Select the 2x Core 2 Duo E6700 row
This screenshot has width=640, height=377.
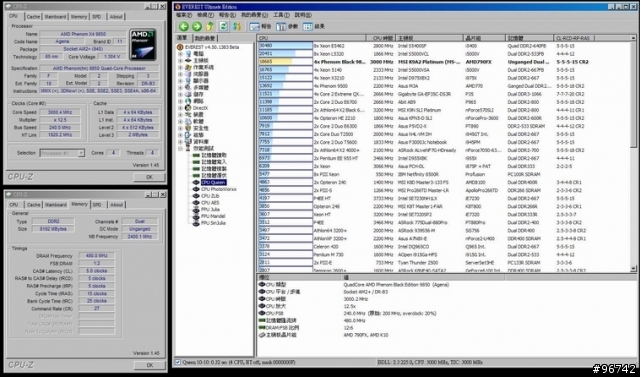[x=444, y=102]
